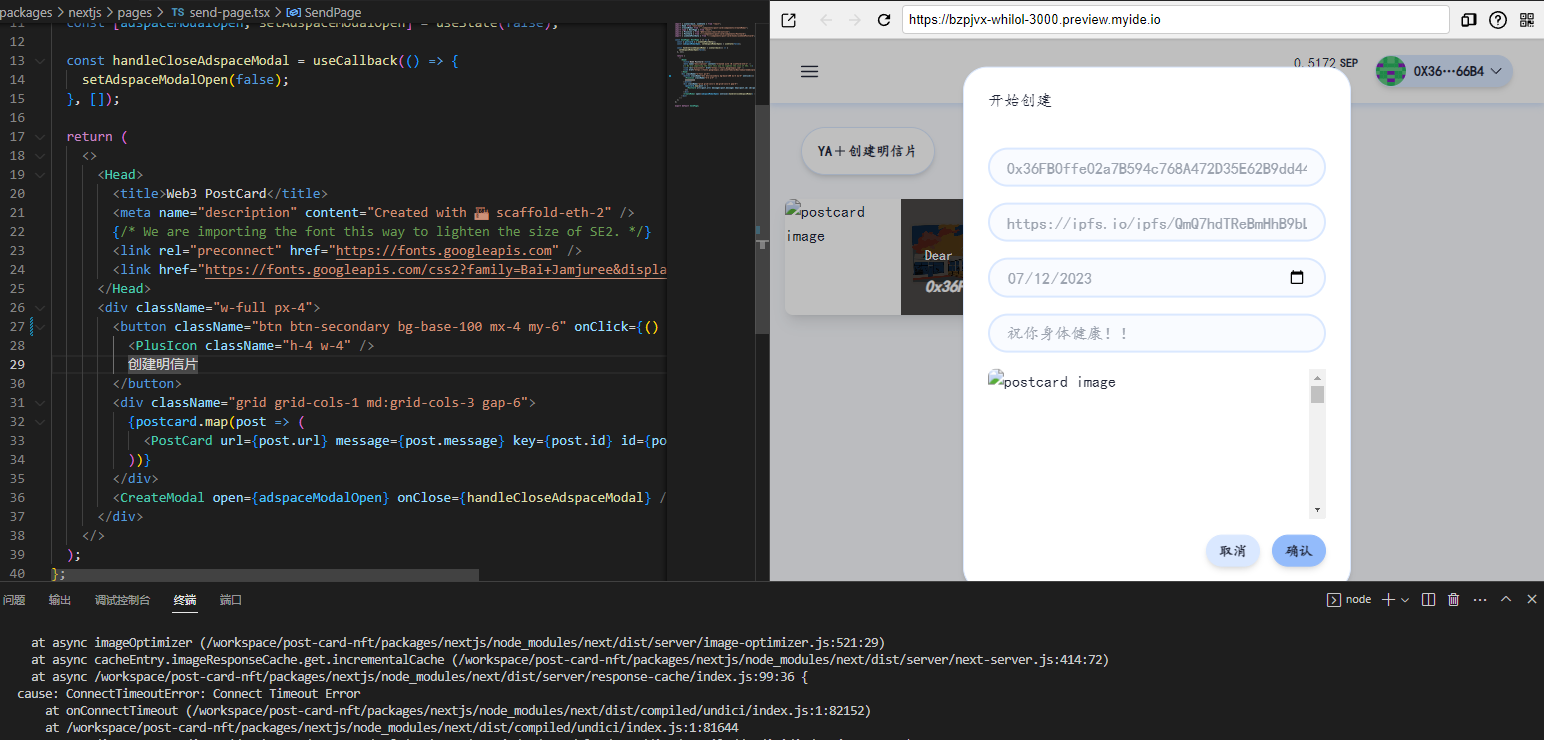Open new terminal launch profile dropdown
Image resolution: width=1544 pixels, height=740 pixels.
[1405, 599]
